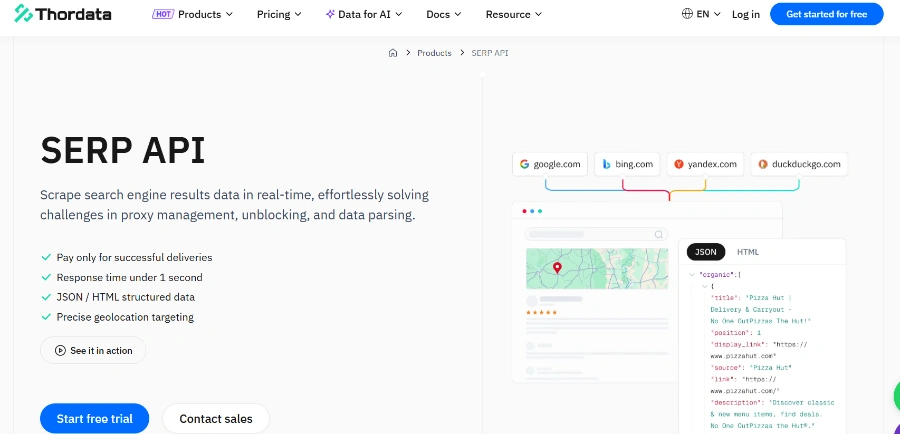Collapse the nested JSON object arrow
This screenshot has width=900, height=434.
[x=704, y=286]
